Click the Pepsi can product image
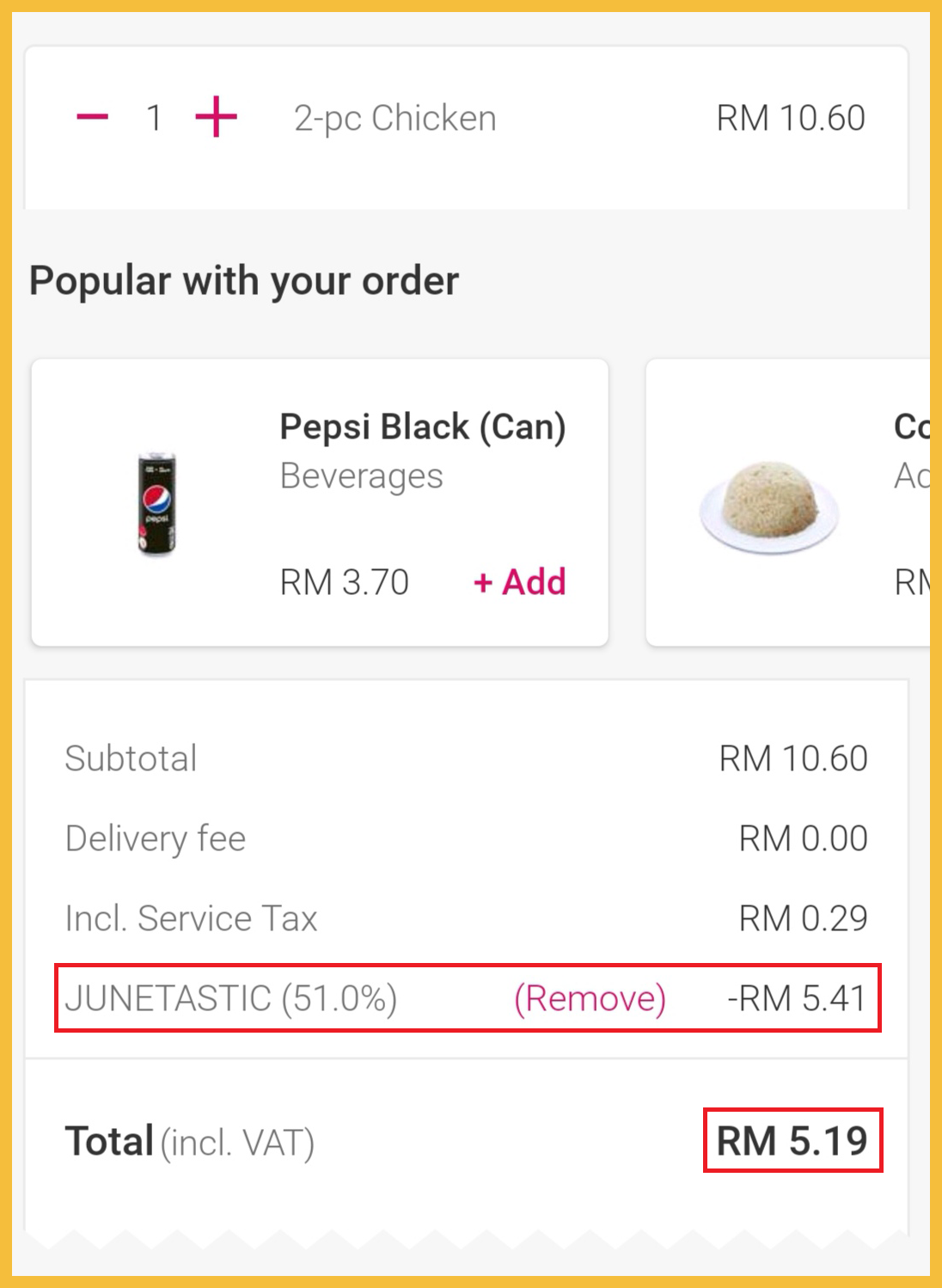Screen dimensions: 942x1288 tap(156, 504)
